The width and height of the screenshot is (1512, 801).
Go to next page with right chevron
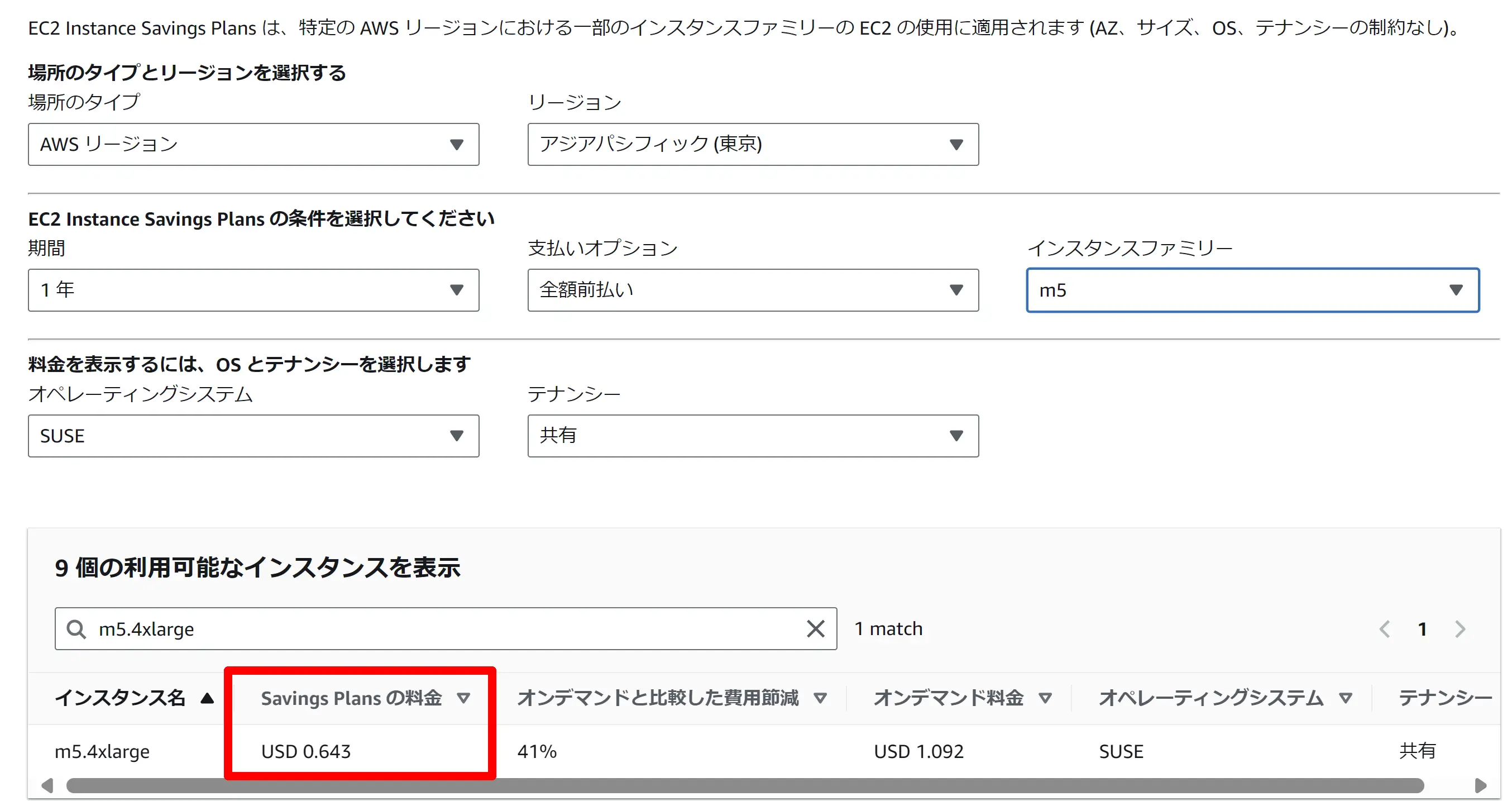pos(1460,629)
